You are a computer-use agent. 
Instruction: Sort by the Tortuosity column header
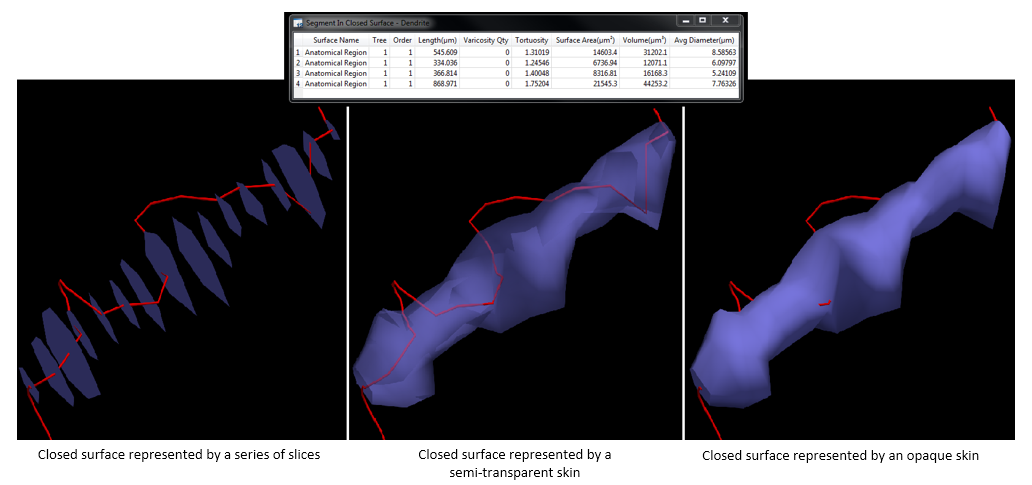(532, 40)
